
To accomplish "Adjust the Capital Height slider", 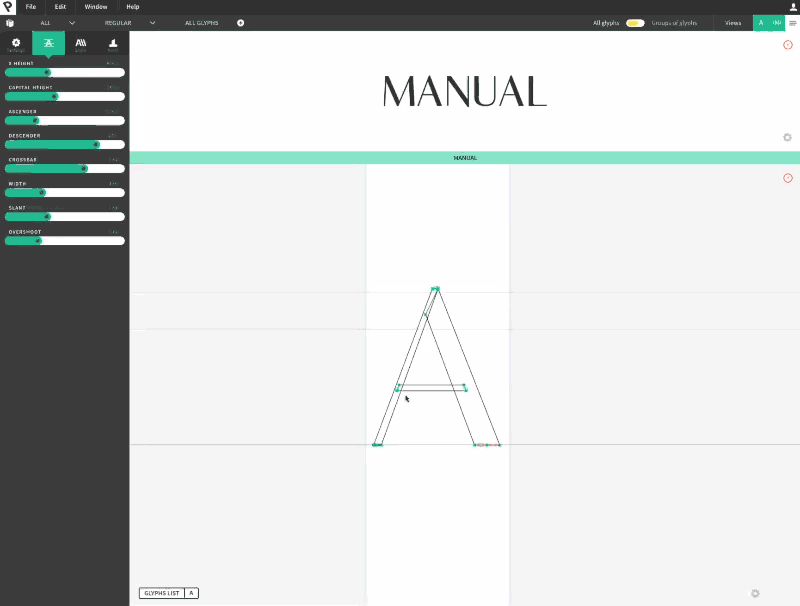I will 65,96.
